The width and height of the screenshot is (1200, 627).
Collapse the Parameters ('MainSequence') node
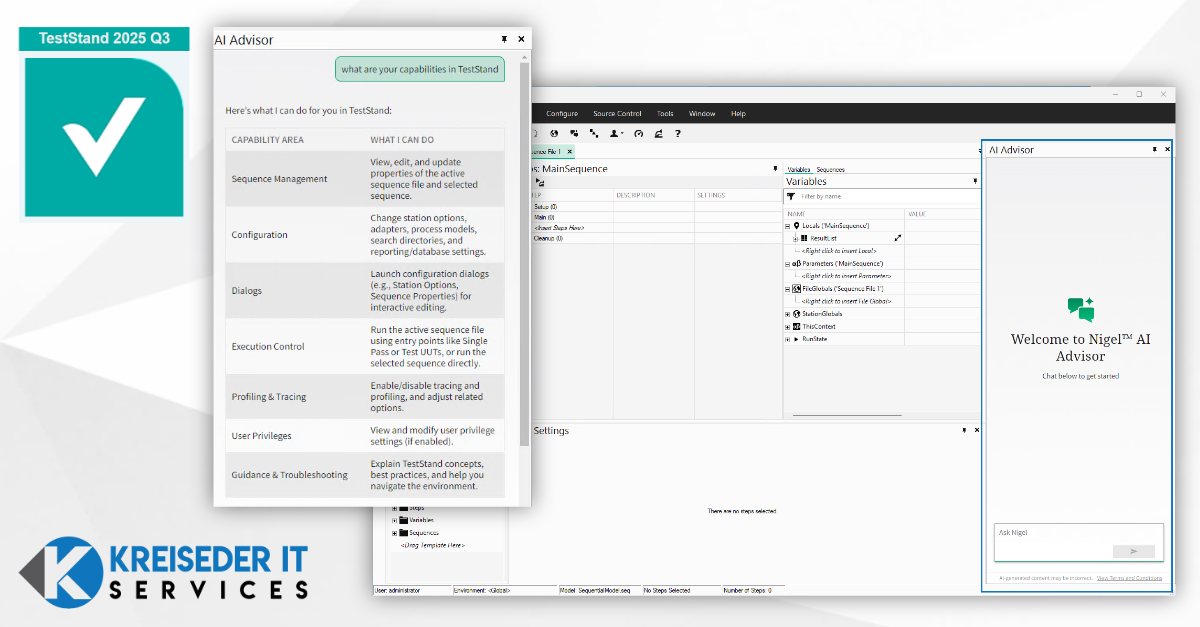pos(787,264)
